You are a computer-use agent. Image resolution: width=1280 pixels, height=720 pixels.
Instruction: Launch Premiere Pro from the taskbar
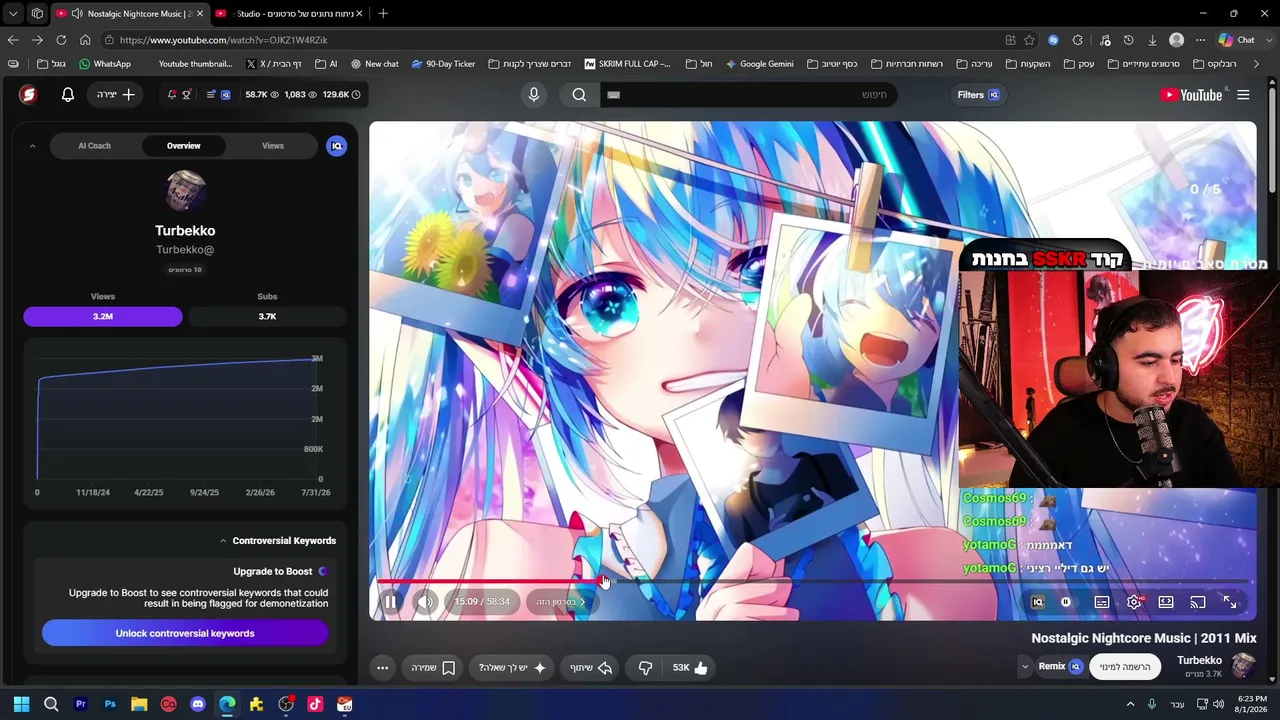81,704
